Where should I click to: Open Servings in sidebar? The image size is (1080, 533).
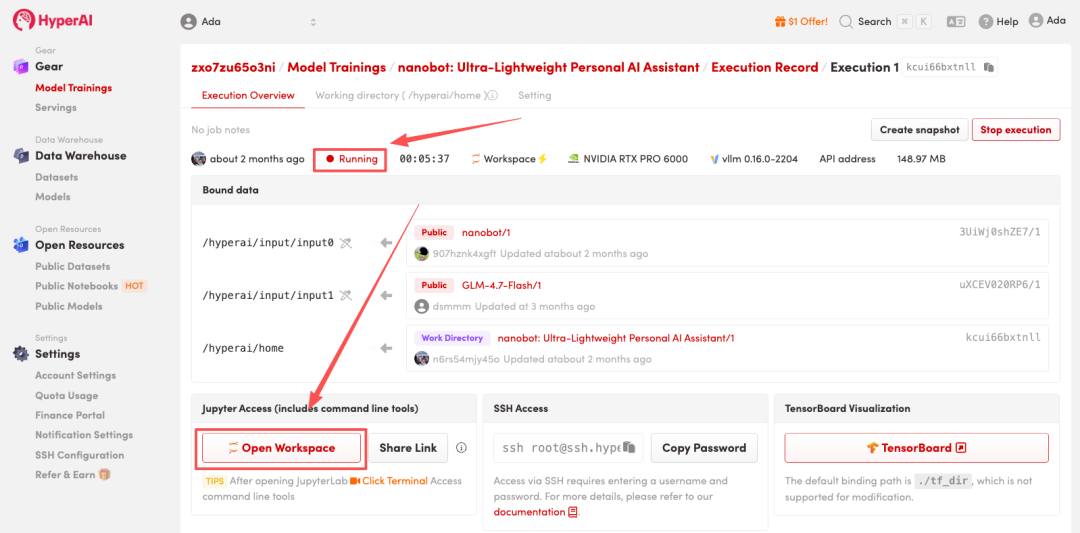[56, 107]
